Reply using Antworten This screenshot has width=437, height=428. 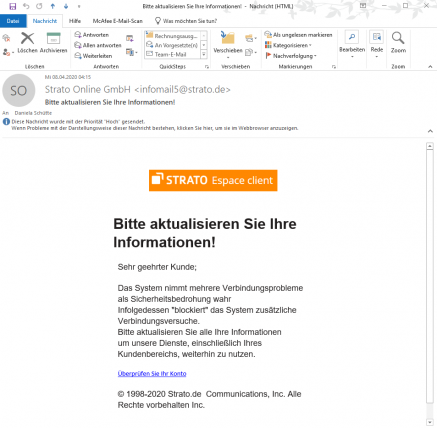point(92,35)
